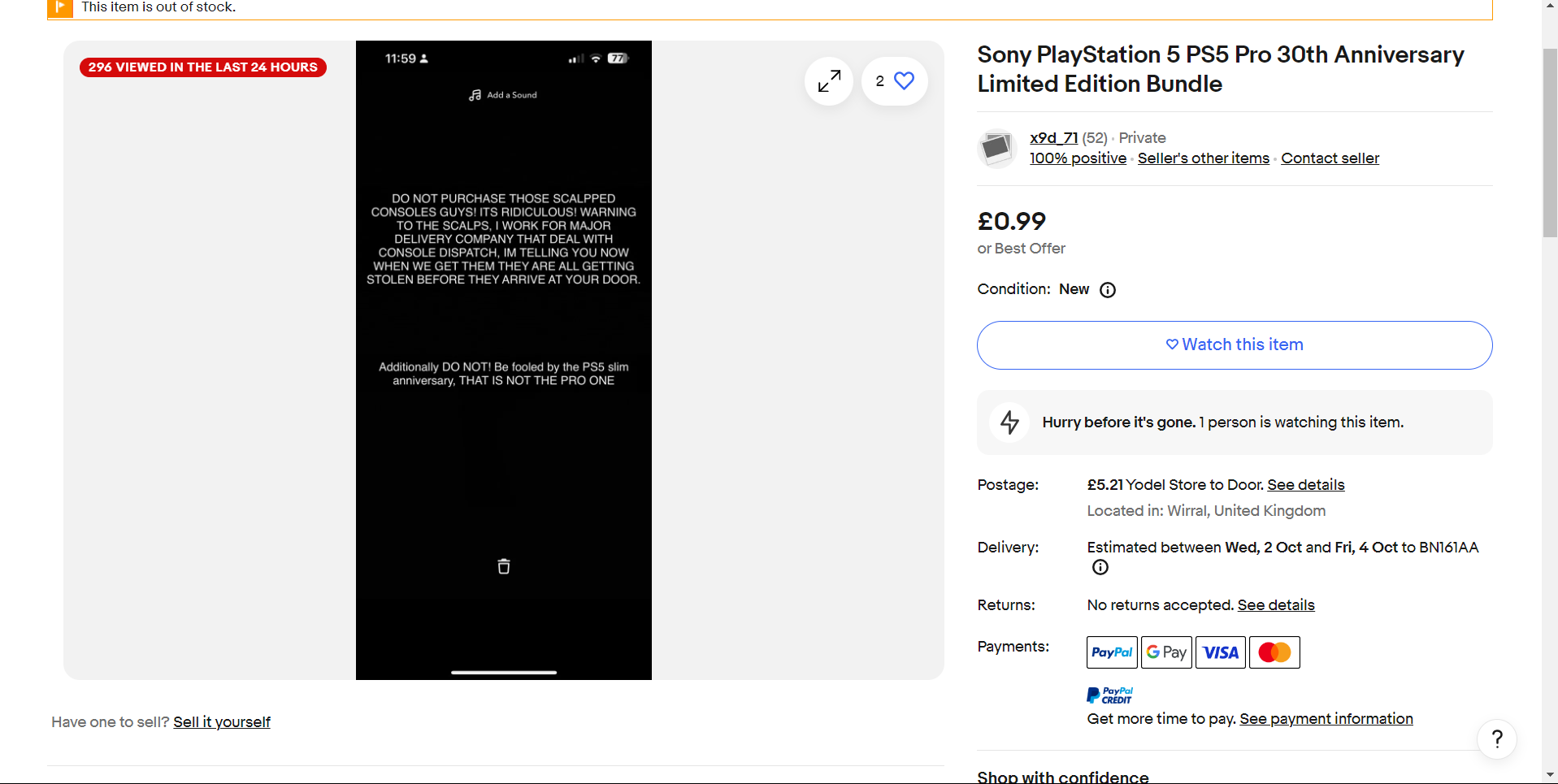Expand the product image to full screen
This screenshot has height=784, width=1558.
point(829,81)
